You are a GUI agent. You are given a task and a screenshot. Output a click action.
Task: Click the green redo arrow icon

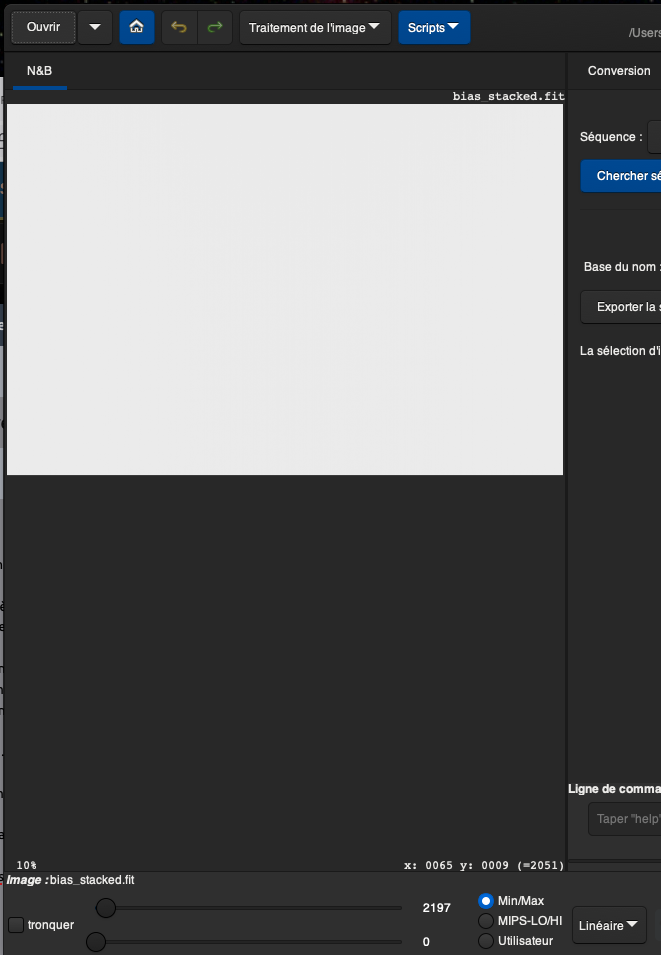[214, 27]
